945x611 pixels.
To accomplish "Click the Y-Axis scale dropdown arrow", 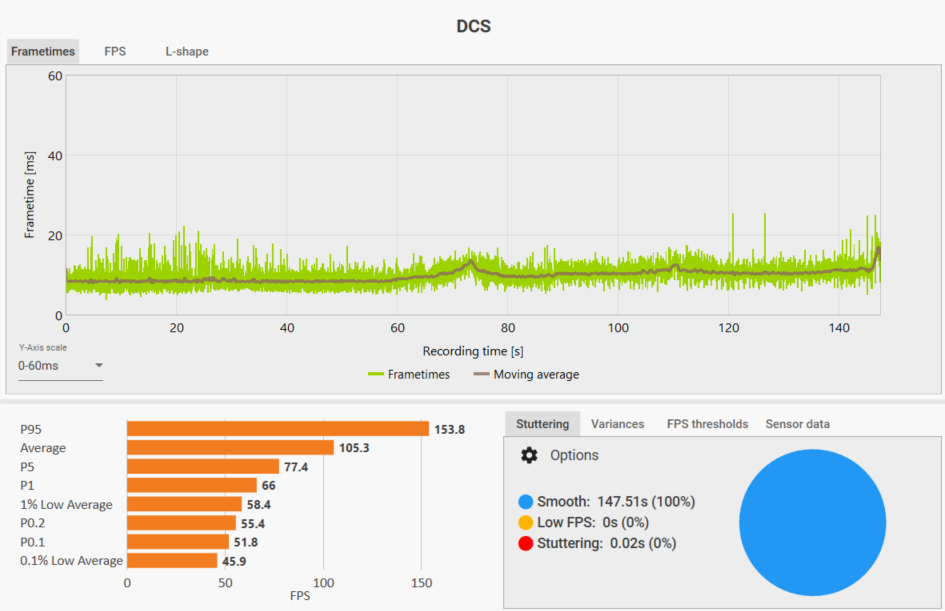I will [99, 366].
